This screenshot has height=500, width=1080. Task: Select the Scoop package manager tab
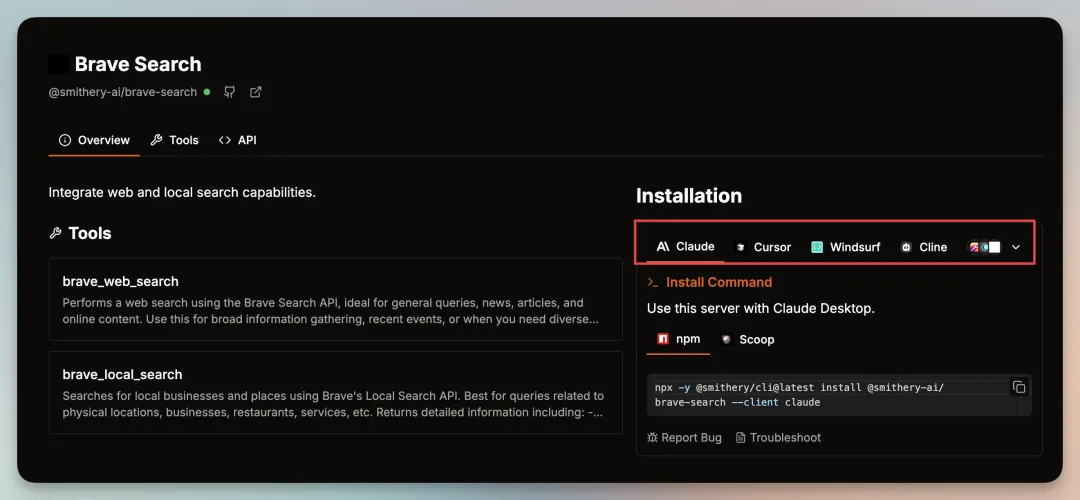point(748,340)
